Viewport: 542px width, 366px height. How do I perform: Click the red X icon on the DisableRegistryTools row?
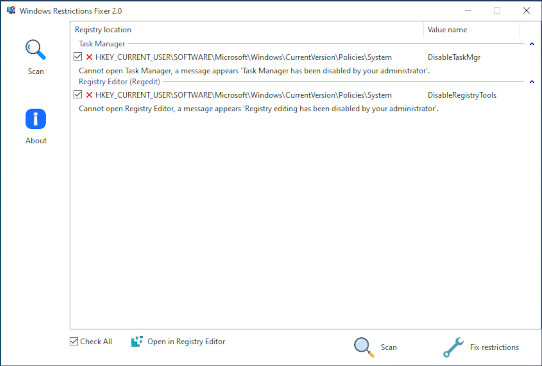tap(89, 95)
